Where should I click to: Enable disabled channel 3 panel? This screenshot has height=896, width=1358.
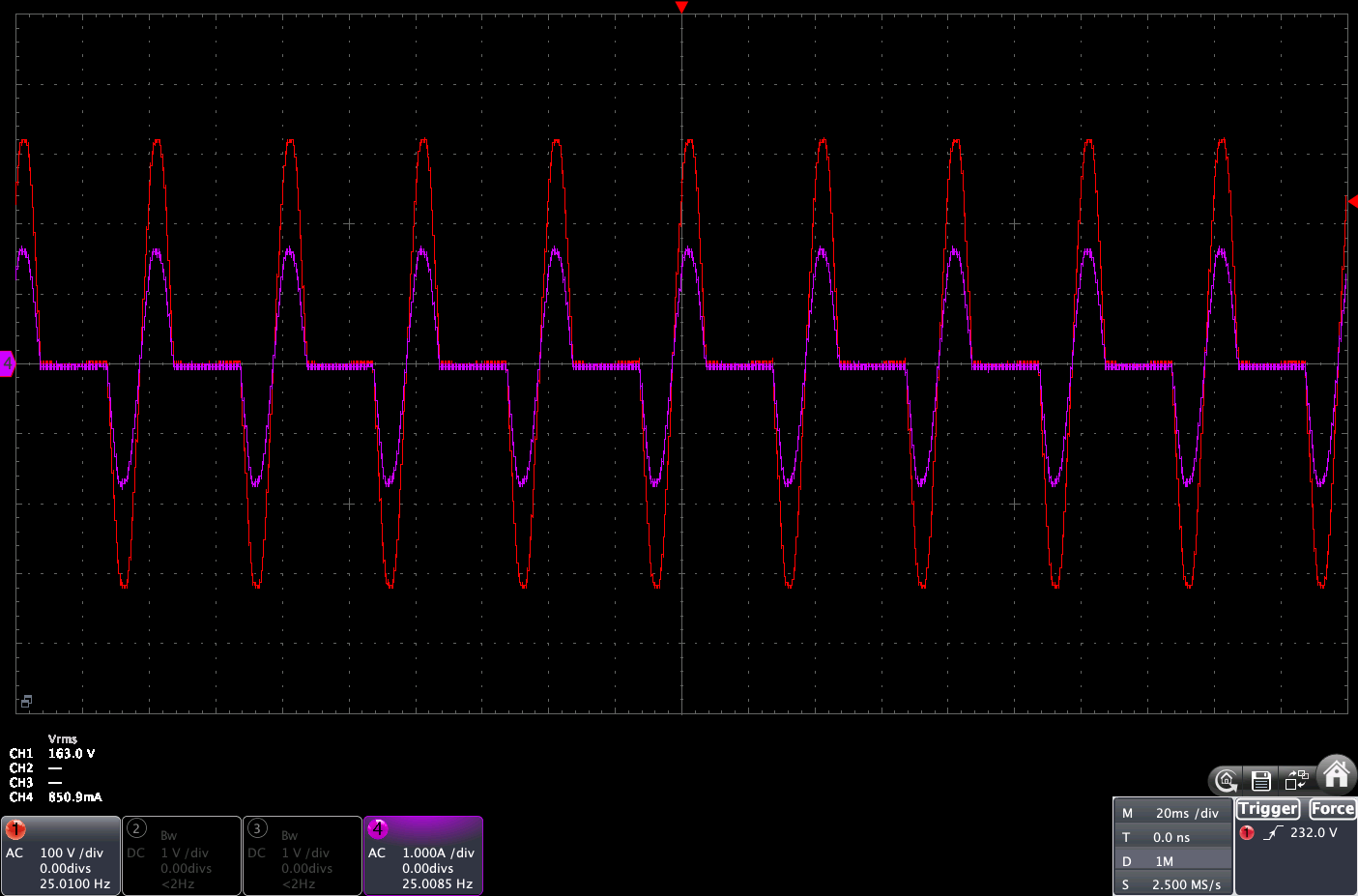[x=302, y=855]
